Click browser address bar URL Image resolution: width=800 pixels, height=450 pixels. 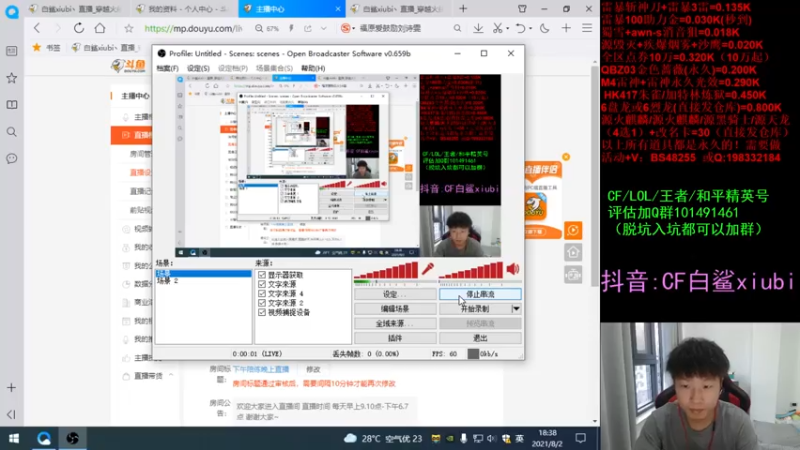pos(193,29)
